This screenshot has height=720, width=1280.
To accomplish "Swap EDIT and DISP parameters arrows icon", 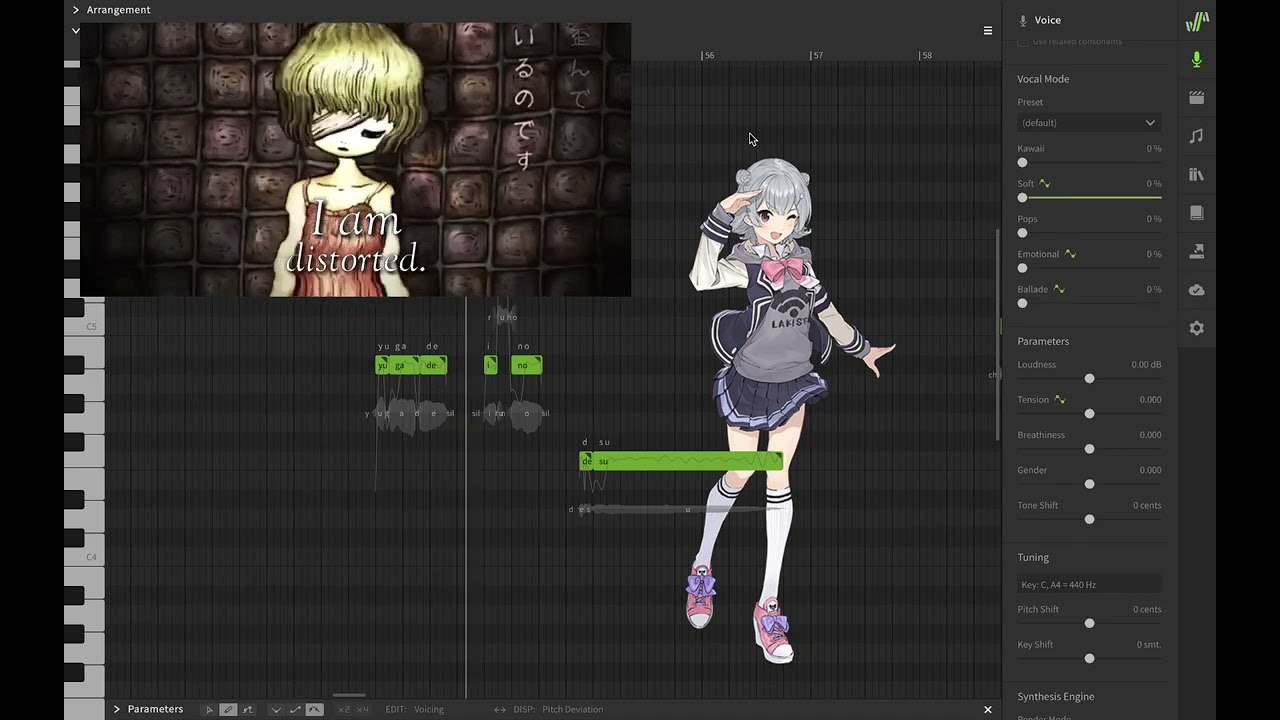I will [x=500, y=709].
